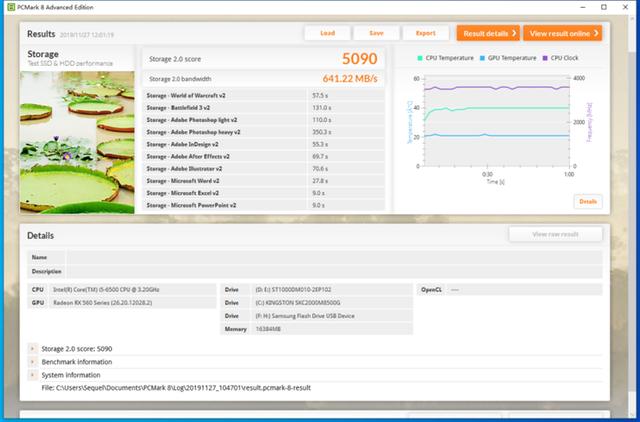Click the Name field in Details

[x=334, y=257]
